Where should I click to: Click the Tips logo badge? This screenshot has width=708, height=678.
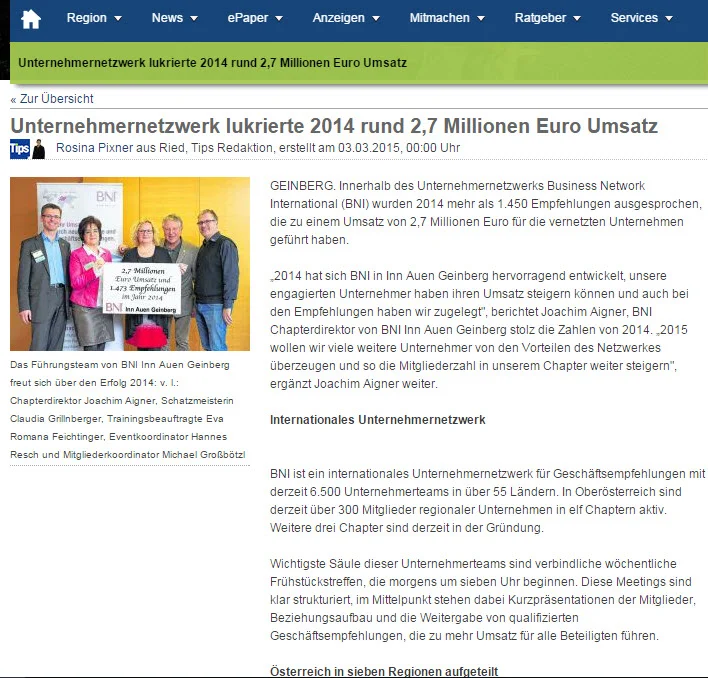[20, 149]
